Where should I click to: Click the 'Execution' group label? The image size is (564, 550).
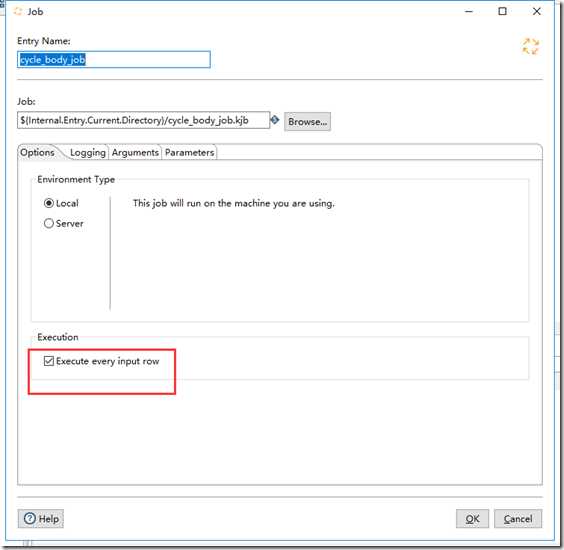pos(58,337)
